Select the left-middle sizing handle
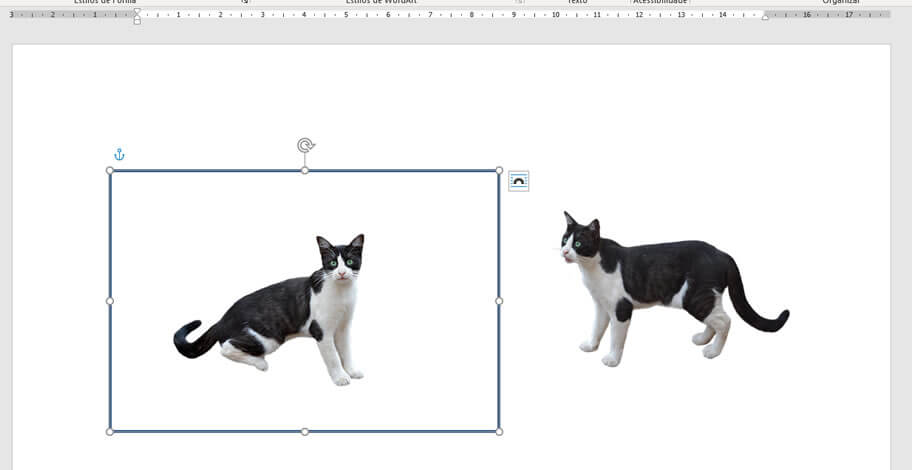Image resolution: width=912 pixels, height=470 pixels. pyautogui.click(x=110, y=301)
